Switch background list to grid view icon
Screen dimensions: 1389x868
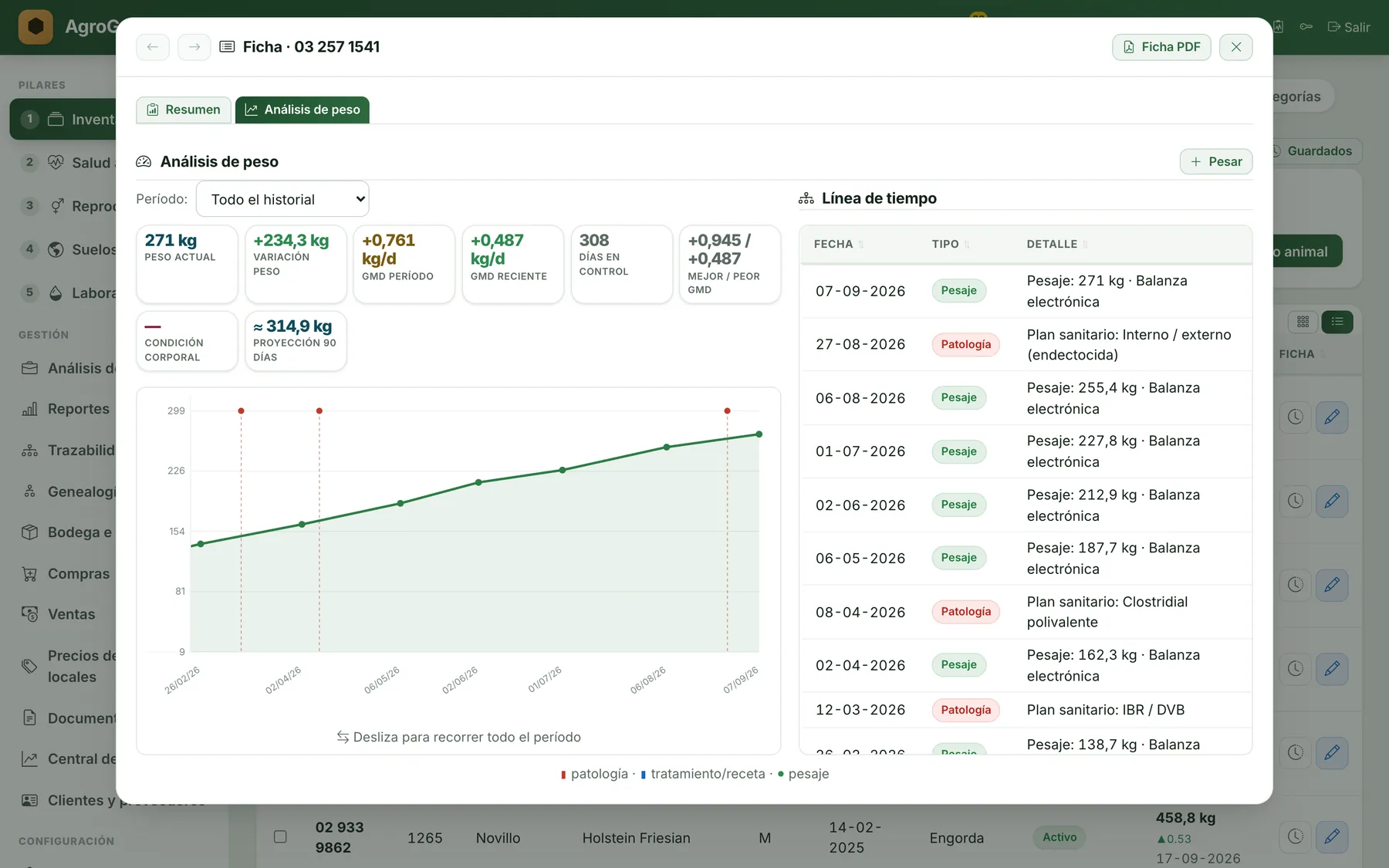point(1303,322)
